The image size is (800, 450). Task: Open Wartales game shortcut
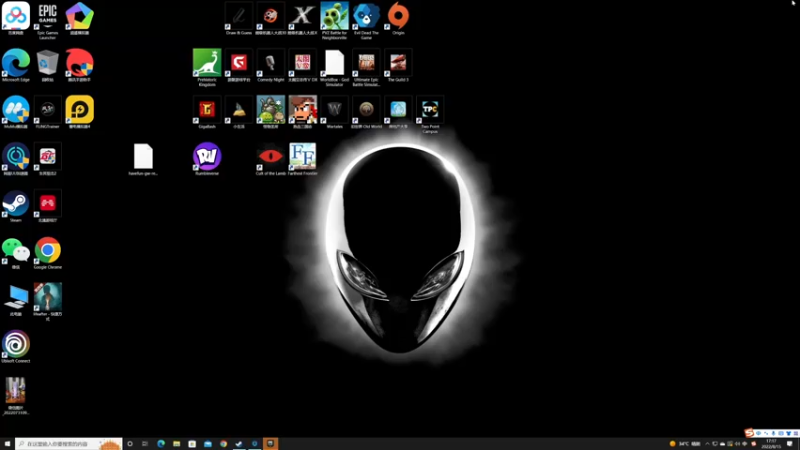coord(334,112)
